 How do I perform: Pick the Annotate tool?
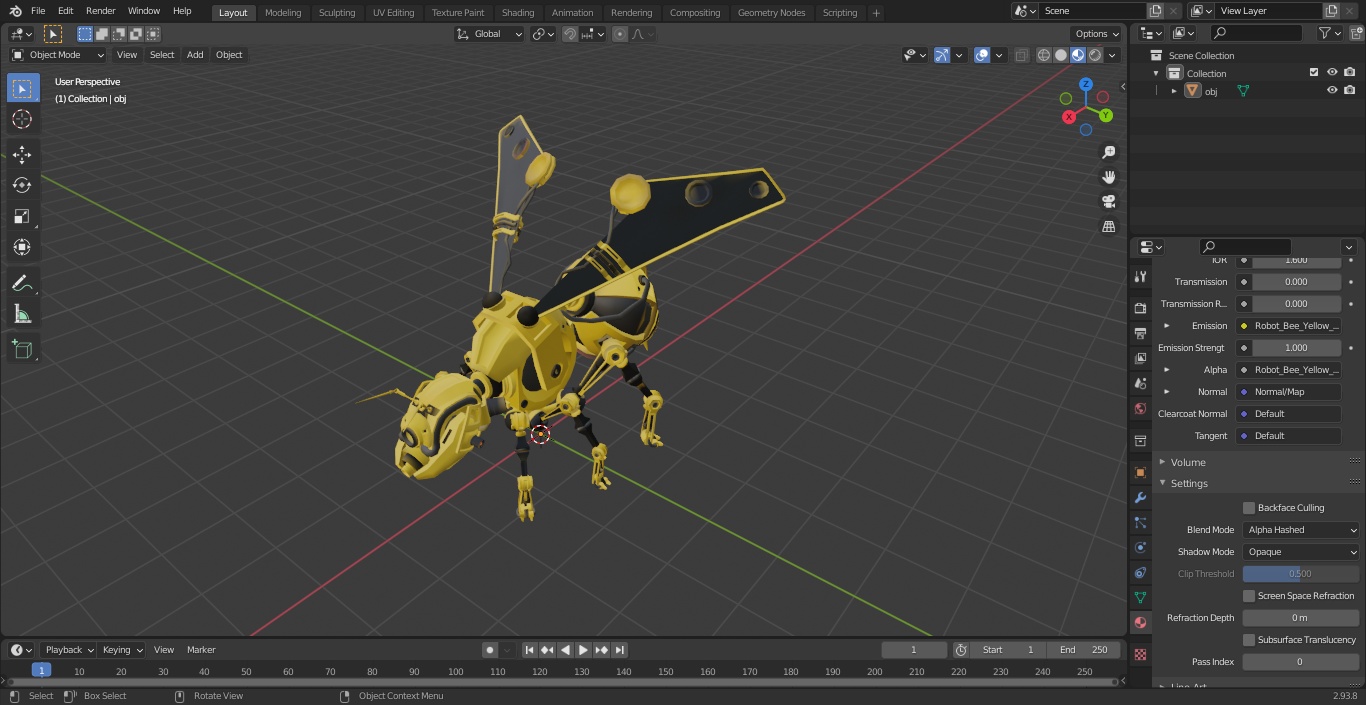pos(22,283)
